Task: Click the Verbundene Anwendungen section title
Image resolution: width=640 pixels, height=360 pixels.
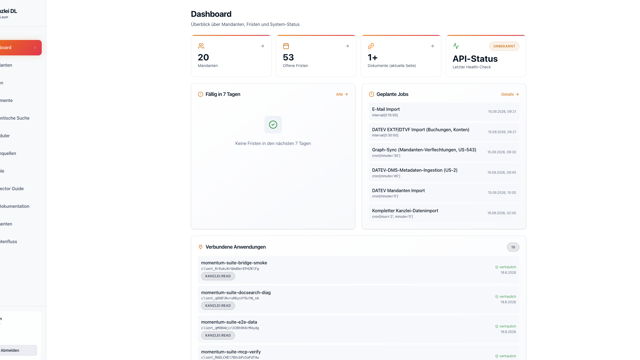Action: coord(236,247)
